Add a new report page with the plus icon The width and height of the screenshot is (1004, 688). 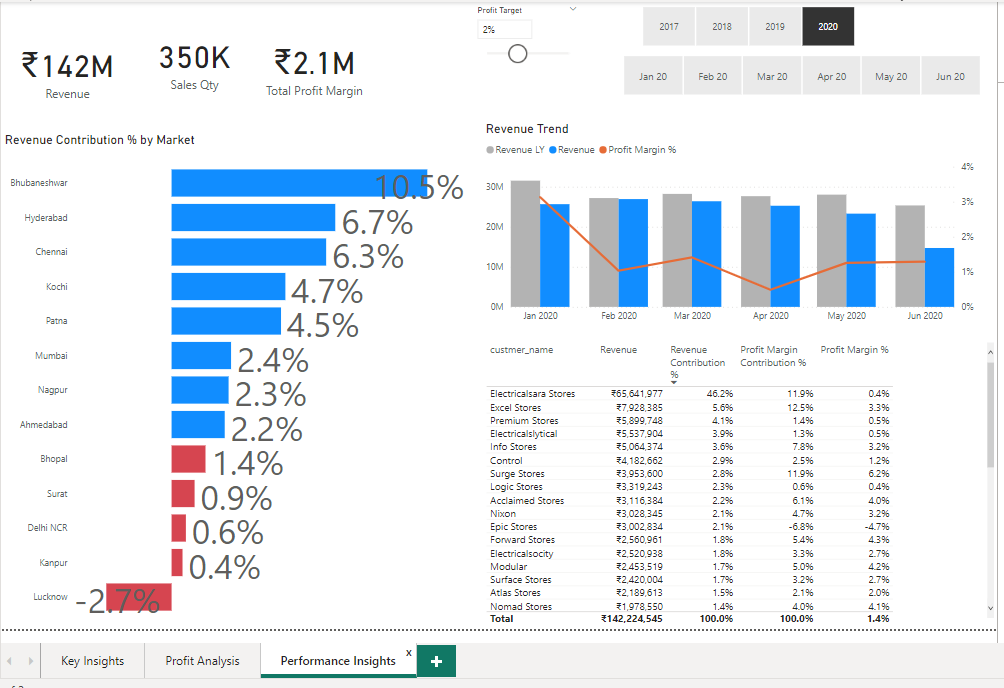pyautogui.click(x=435, y=661)
